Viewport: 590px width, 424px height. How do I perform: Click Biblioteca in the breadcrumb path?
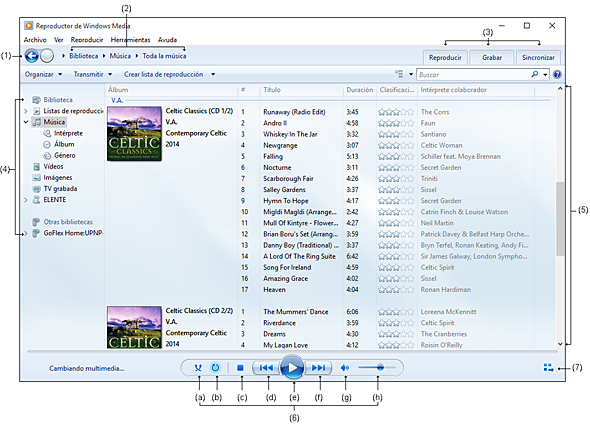click(x=84, y=56)
